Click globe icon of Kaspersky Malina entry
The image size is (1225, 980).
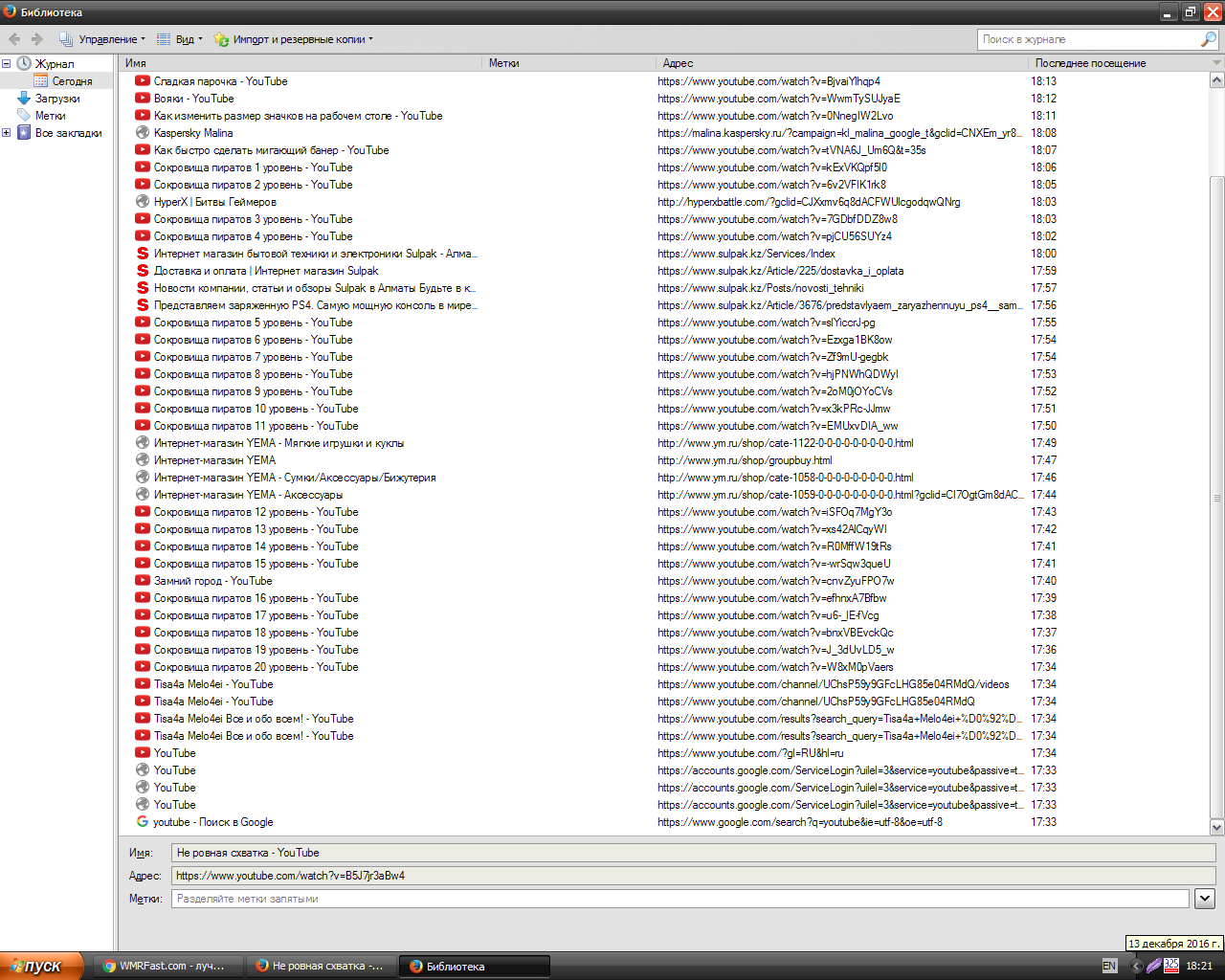[x=143, y=133]
